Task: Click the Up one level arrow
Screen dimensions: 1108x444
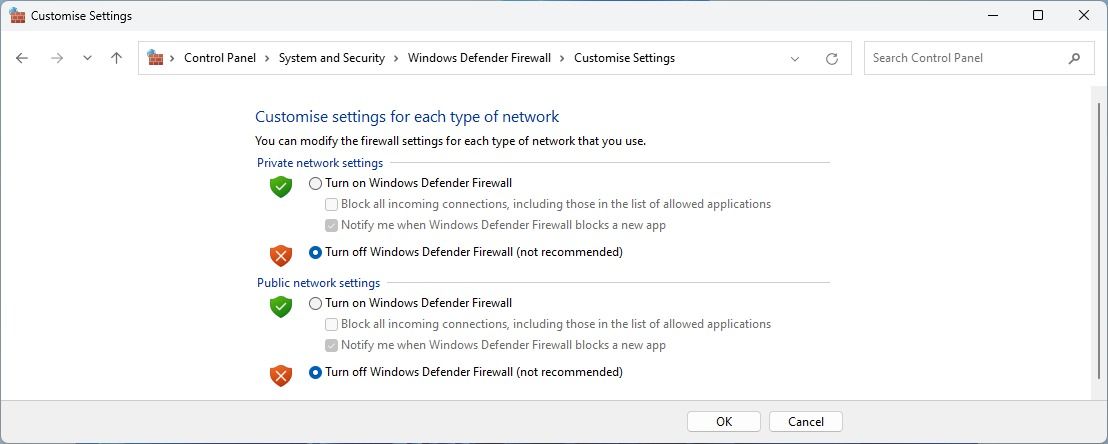Action: tap(116, 58)
